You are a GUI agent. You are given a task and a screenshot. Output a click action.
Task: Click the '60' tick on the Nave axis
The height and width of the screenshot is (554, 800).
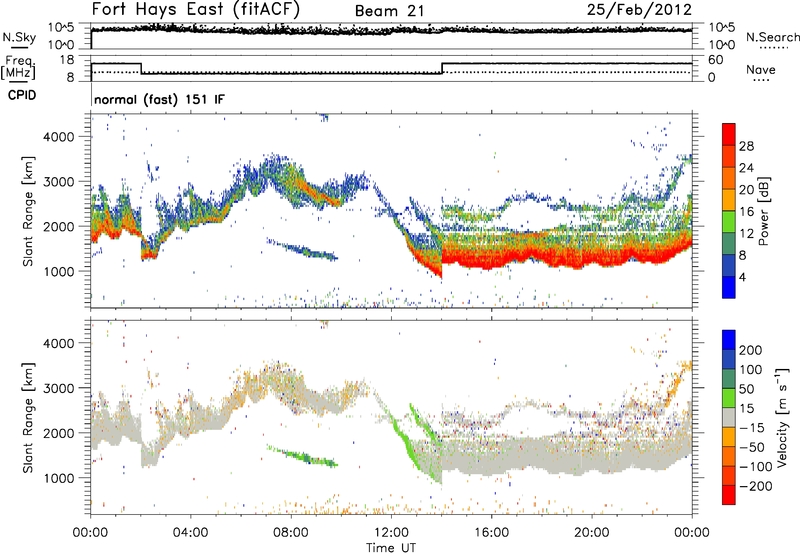pos(716,60)
